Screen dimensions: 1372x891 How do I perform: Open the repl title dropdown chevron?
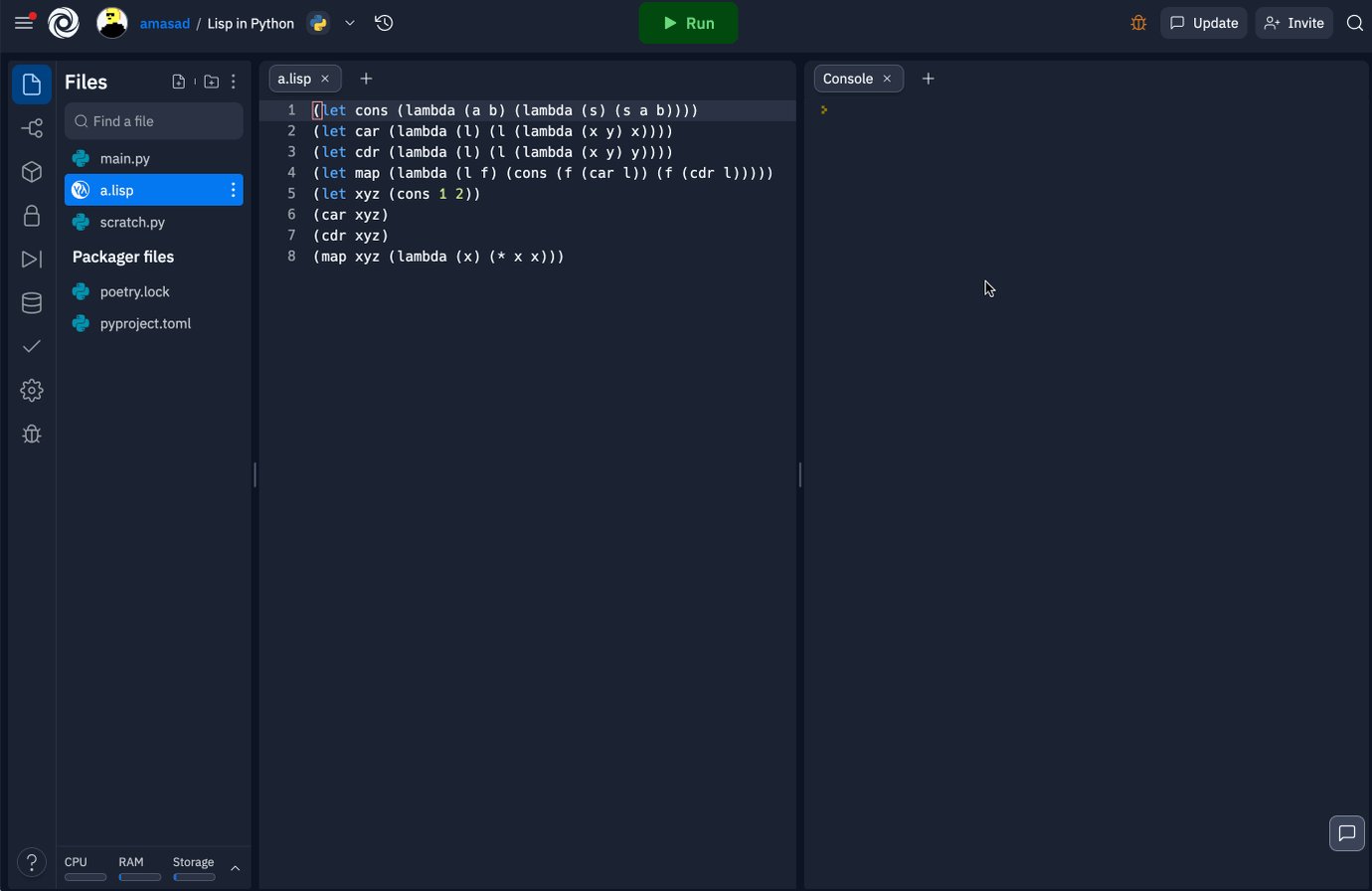pos(349,22)
